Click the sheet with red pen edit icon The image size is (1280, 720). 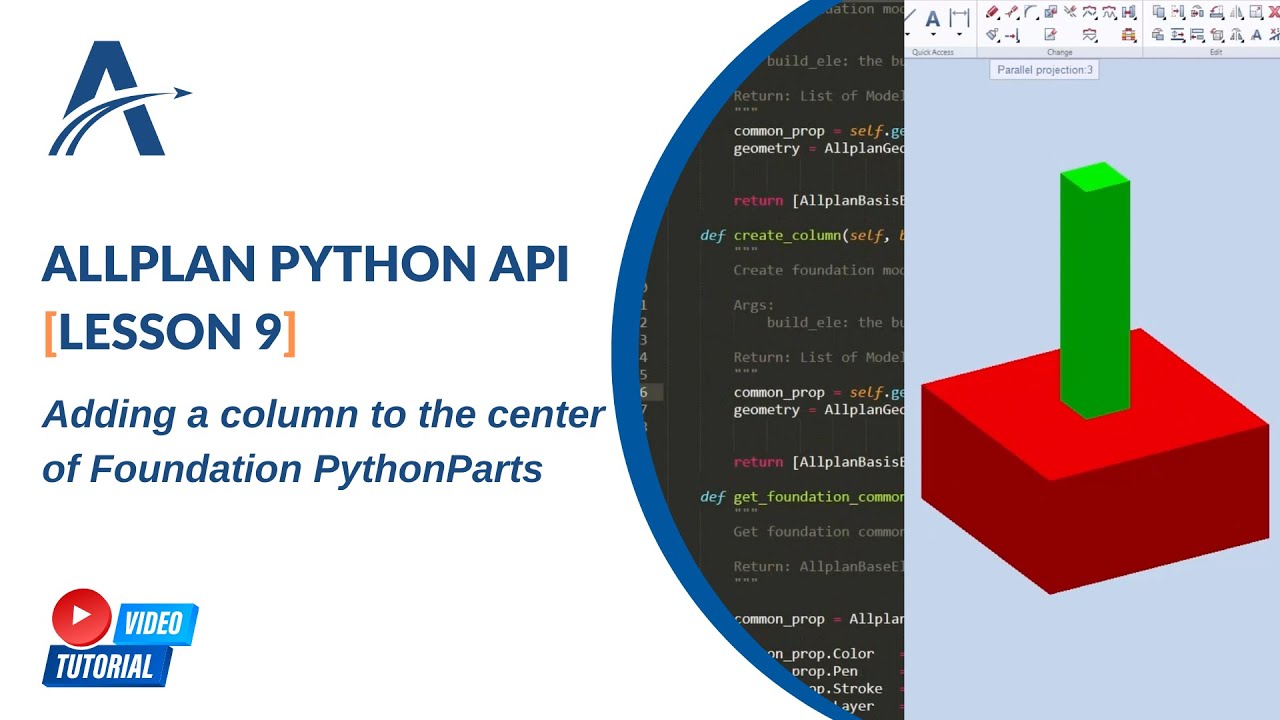1051,34
